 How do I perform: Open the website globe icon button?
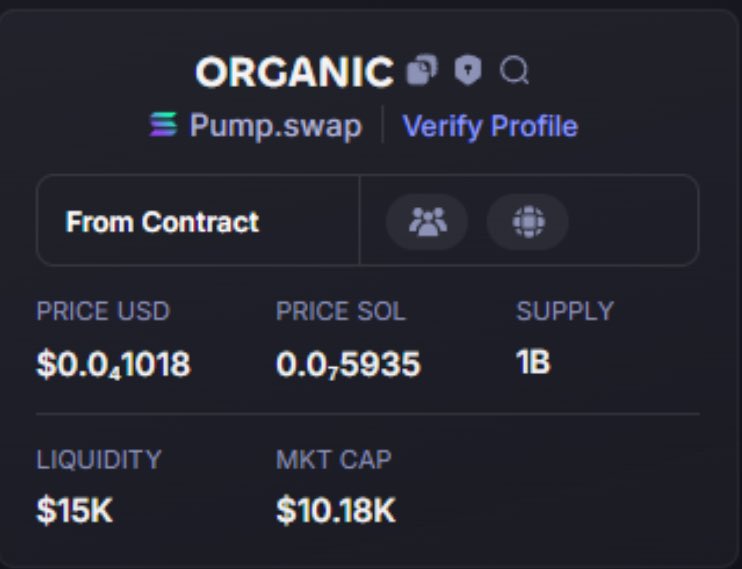[x=528, y=222]
